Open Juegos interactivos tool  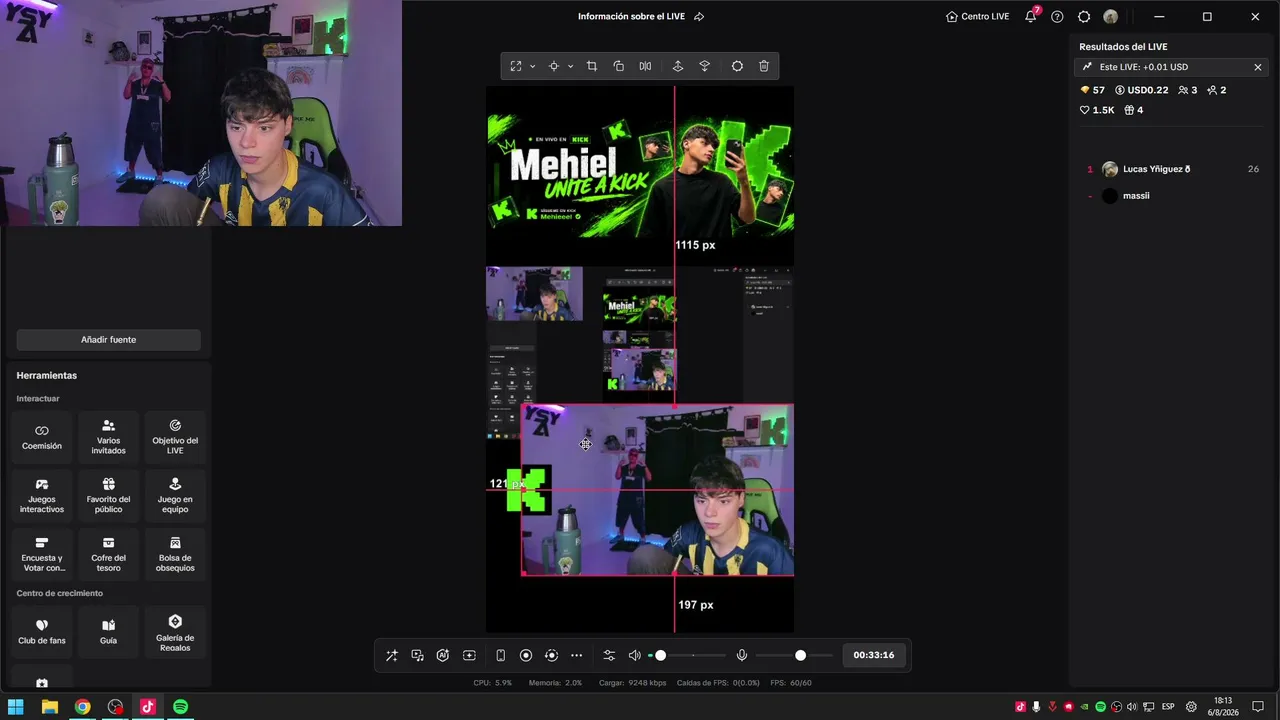(x=42, y=496)
